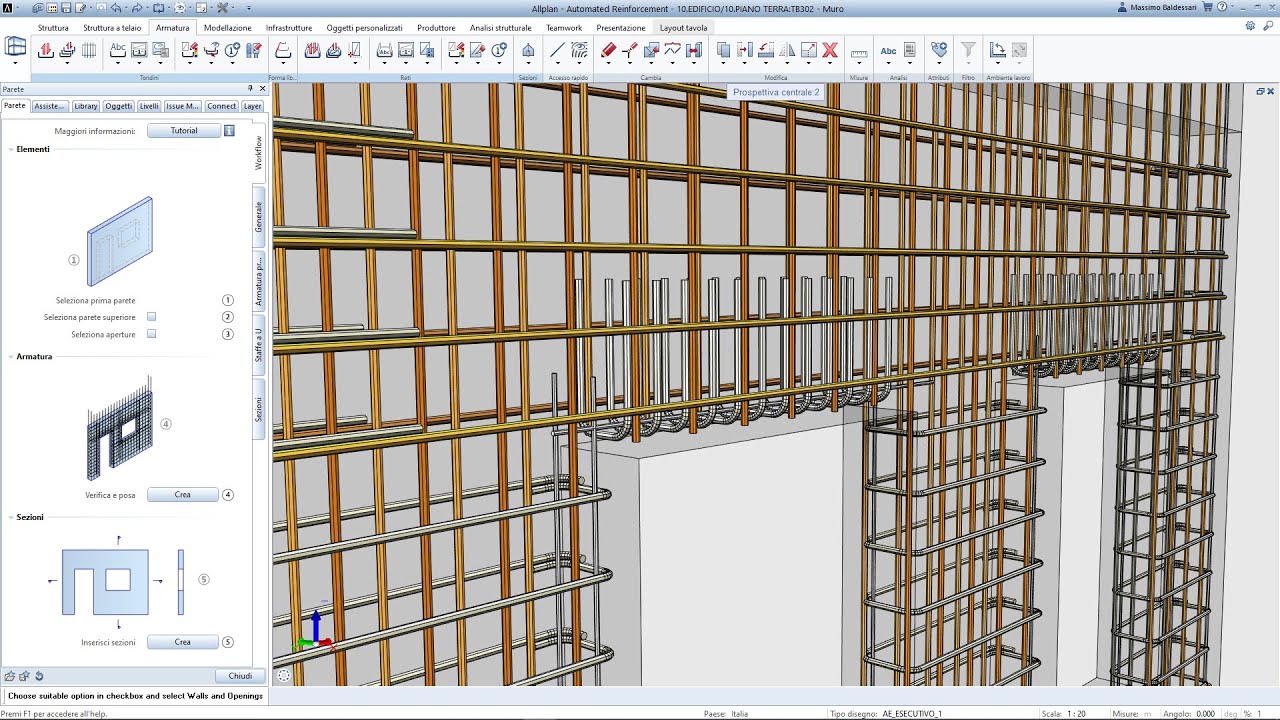Click the red X delete tool in Modifica
1280x720 pixels.
830,50
